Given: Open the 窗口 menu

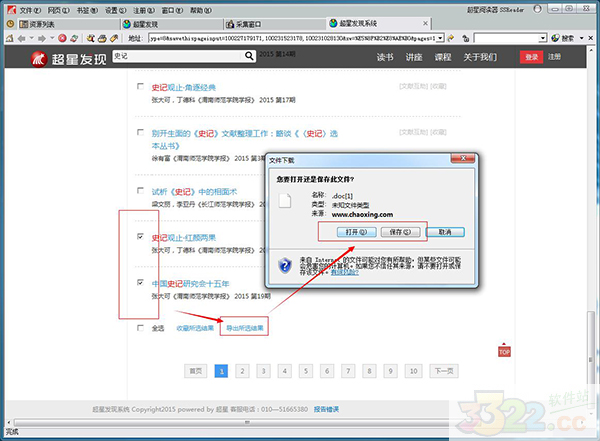Looking at the screenshot, I should click(173, 10).
